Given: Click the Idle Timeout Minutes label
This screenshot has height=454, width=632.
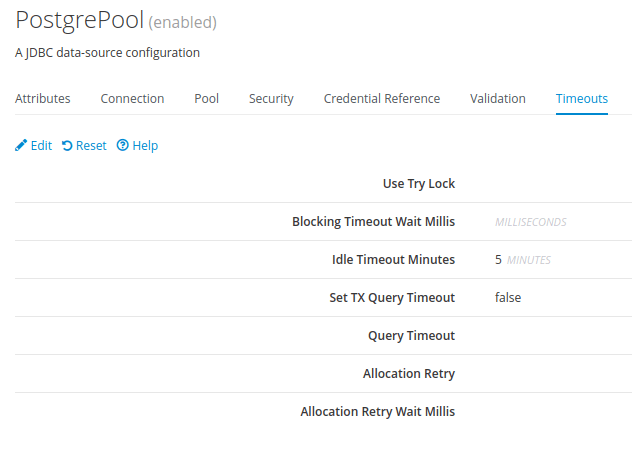Looking at the screenshot, I should point(393,259).
